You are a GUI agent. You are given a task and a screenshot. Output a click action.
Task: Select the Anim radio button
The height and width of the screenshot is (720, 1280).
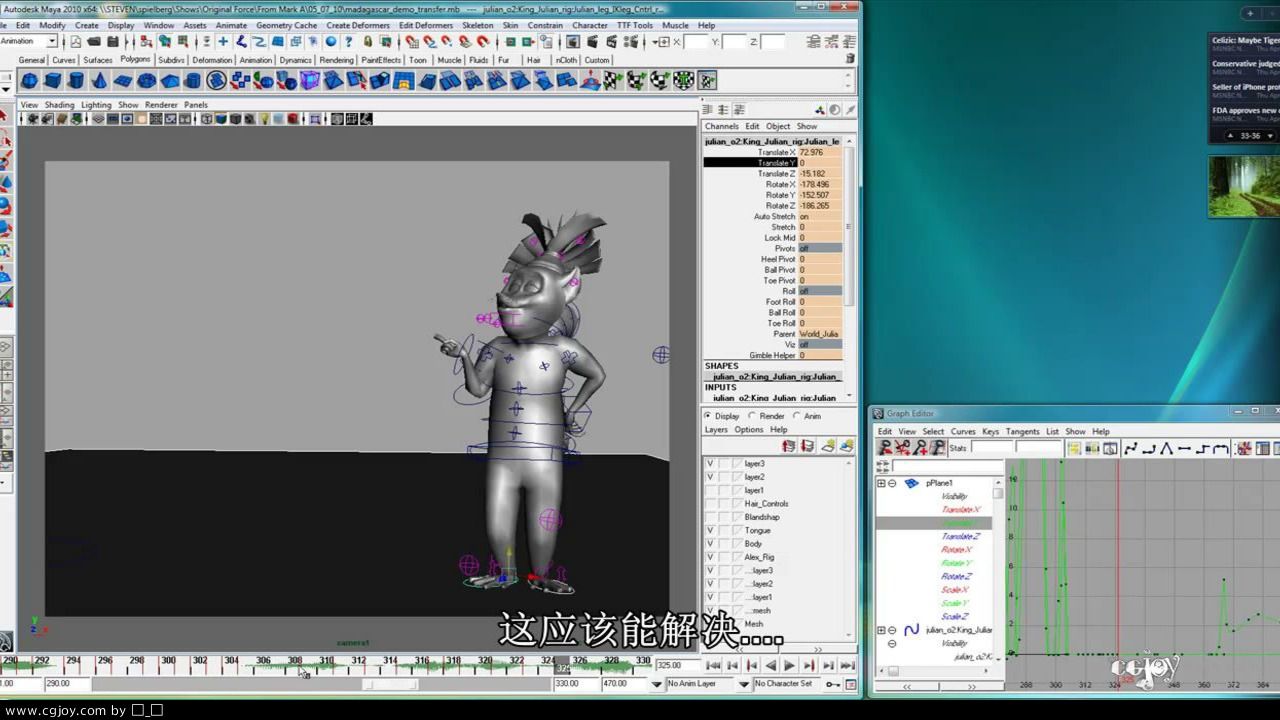[796, 416]
